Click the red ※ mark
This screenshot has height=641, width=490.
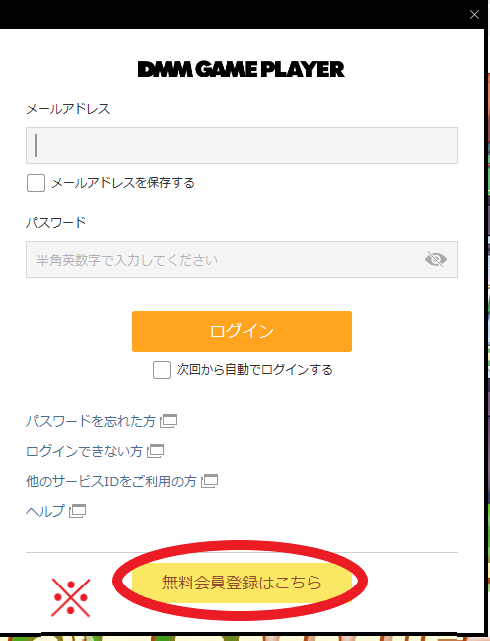click(x=71, y=598)
